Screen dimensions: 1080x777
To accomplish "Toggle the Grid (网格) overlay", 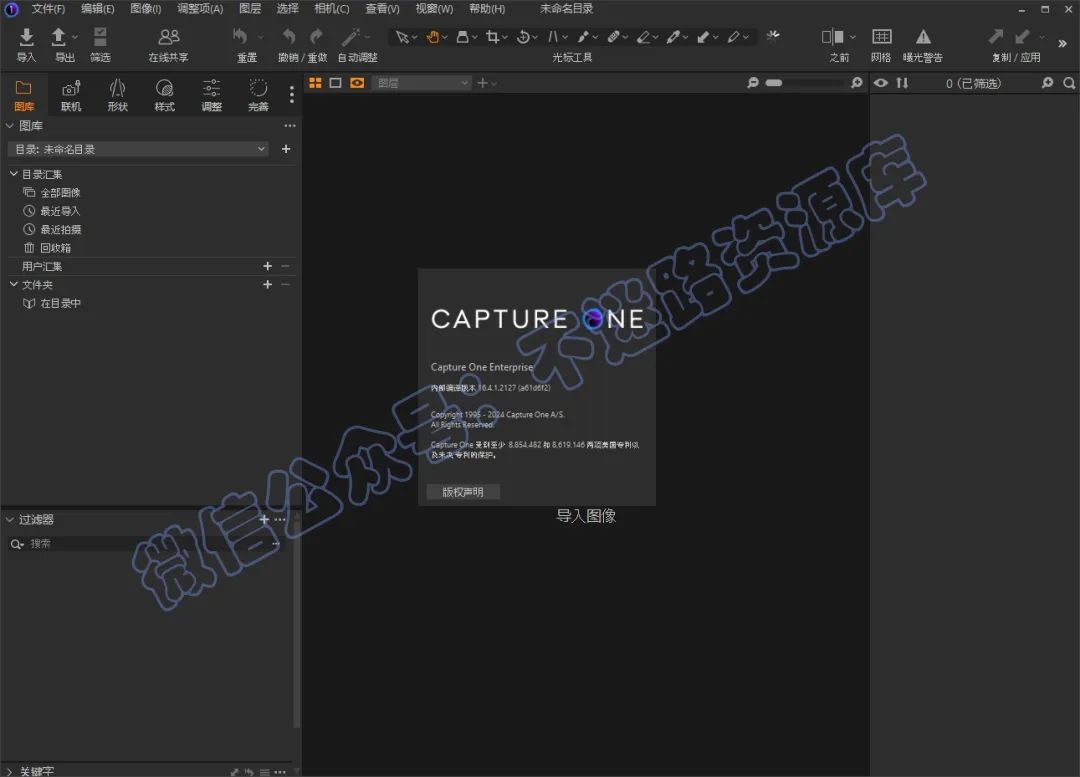I will tap(882, 37).
